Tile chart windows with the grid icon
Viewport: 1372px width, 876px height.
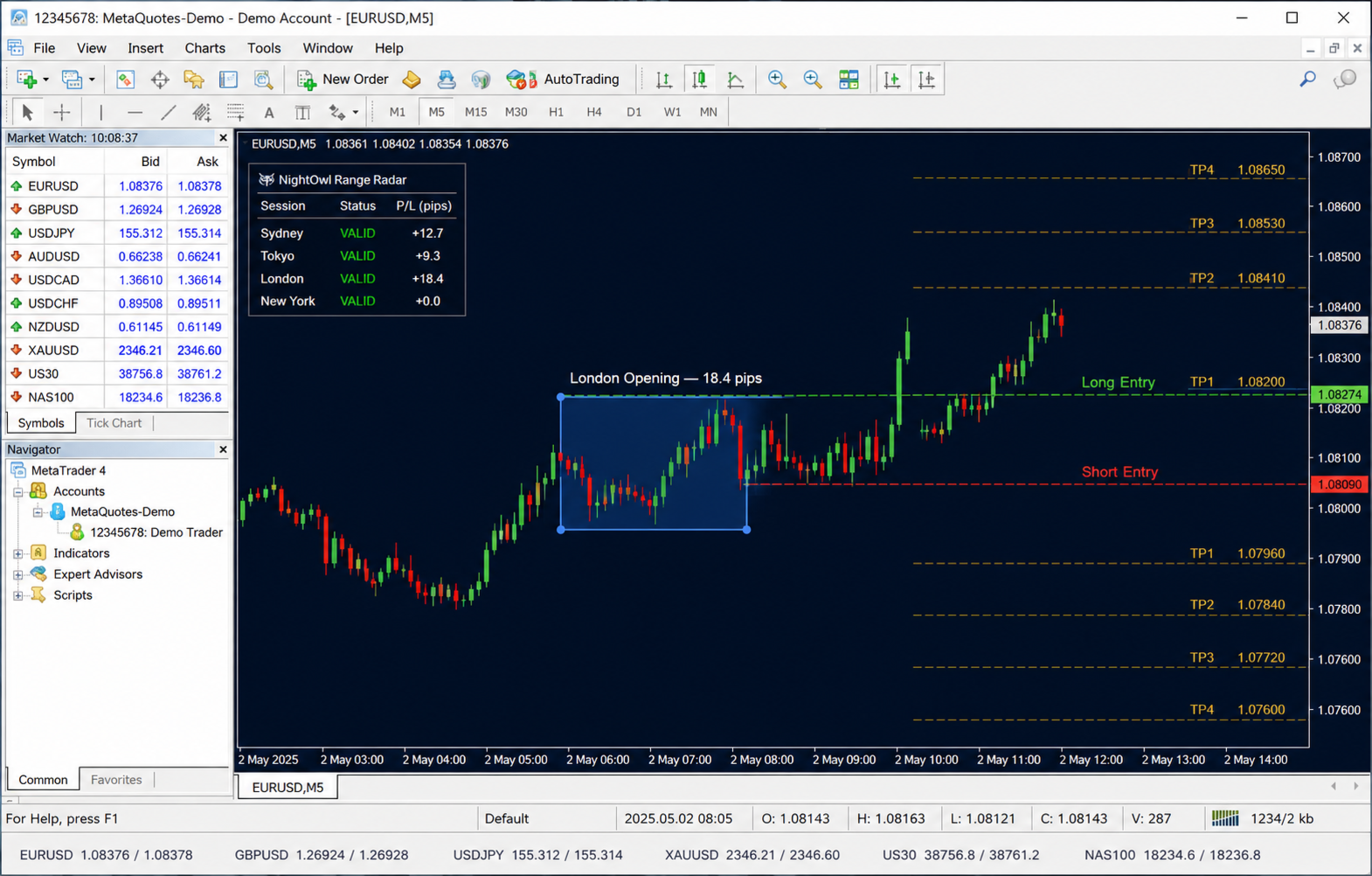pyautogui.click(x=849, y=80)
